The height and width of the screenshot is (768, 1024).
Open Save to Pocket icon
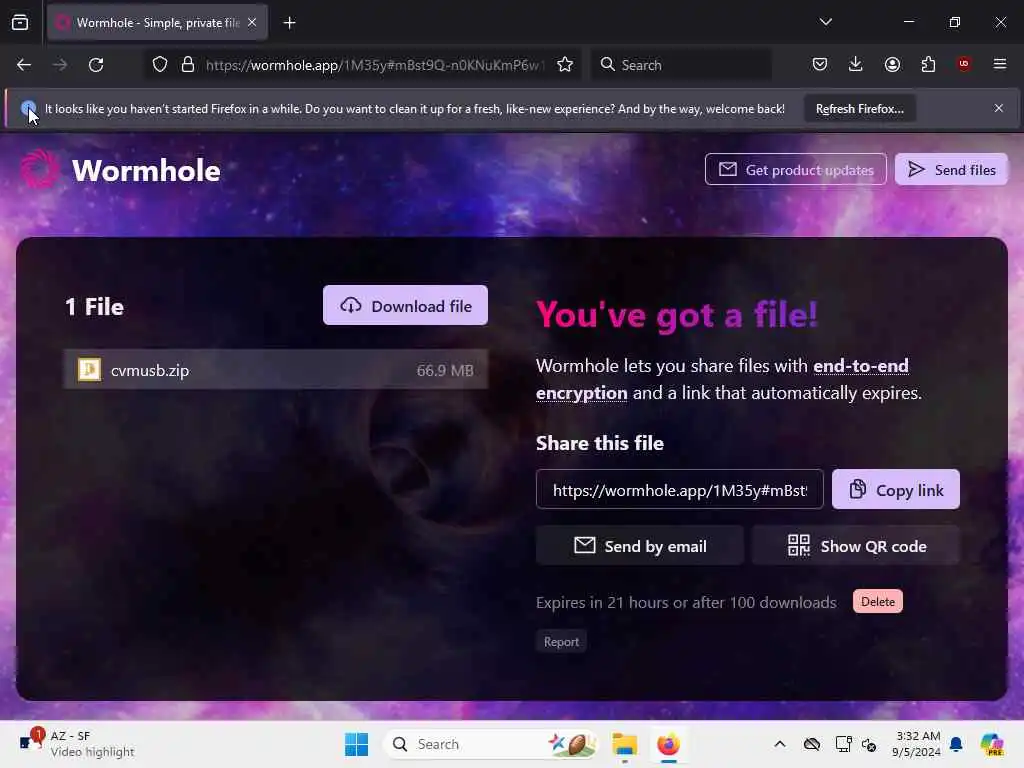820,64
